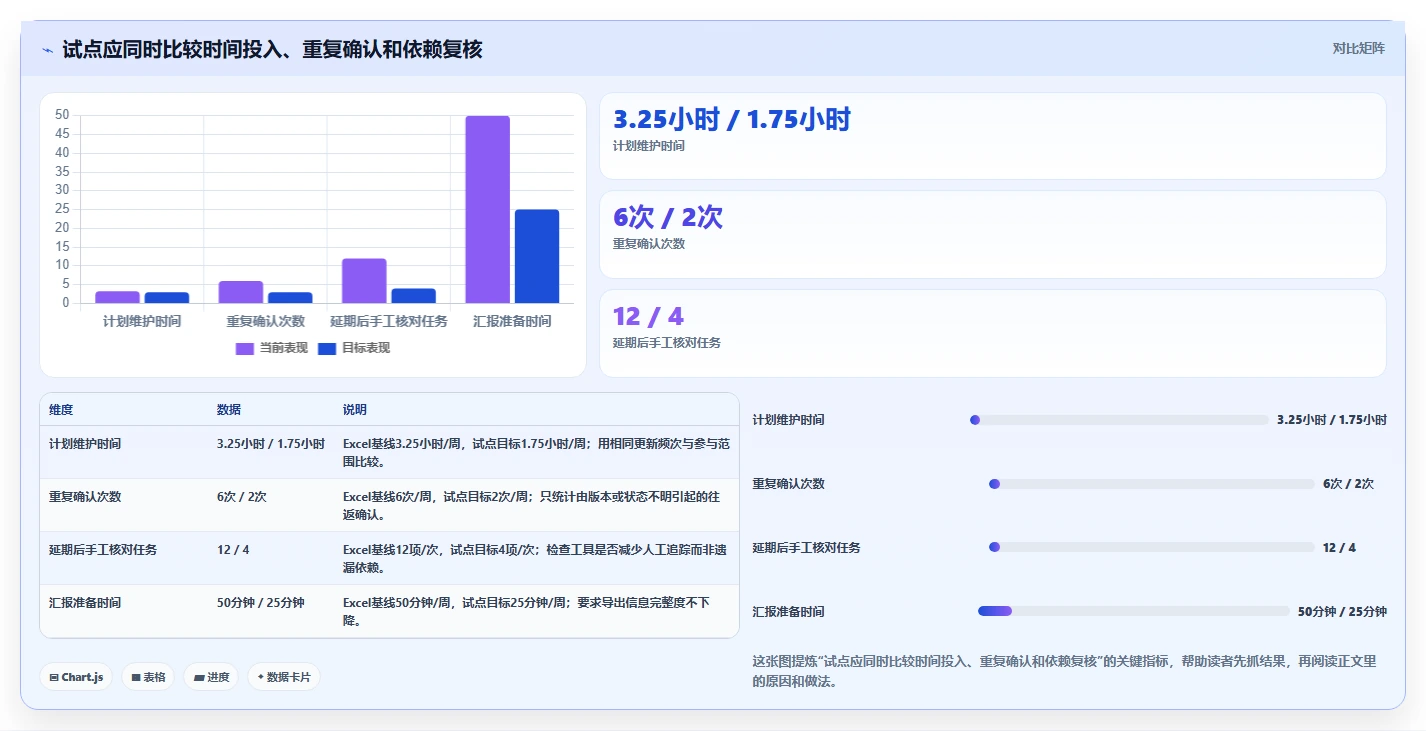Click the purple 延期后手工核对任务 chart bar
Screen dimensions: 1426x731
[364, 281]
